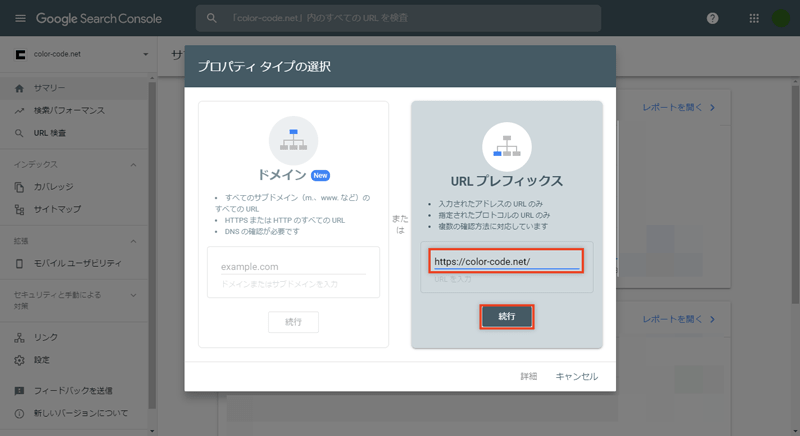The image size is (800, 436).
Task: Focus the top URL inspection search box
Action: coord(398,18)
